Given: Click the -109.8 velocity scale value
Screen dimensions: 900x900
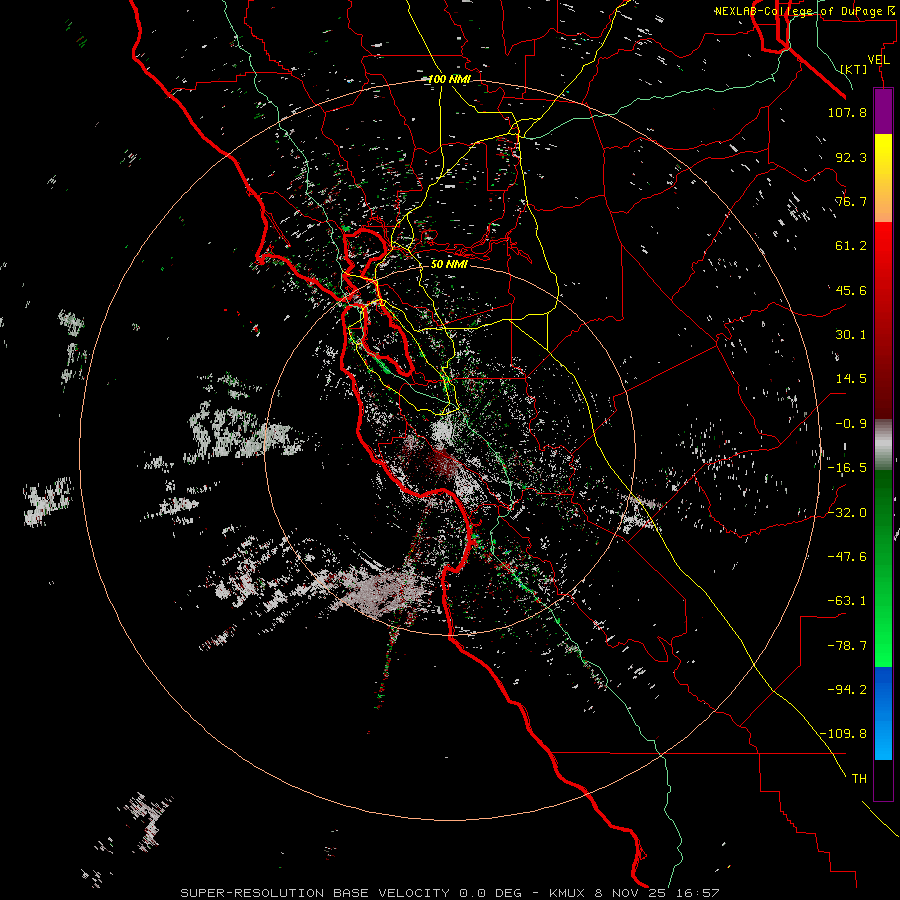Looking at the screenshot, I should point(843,734).
